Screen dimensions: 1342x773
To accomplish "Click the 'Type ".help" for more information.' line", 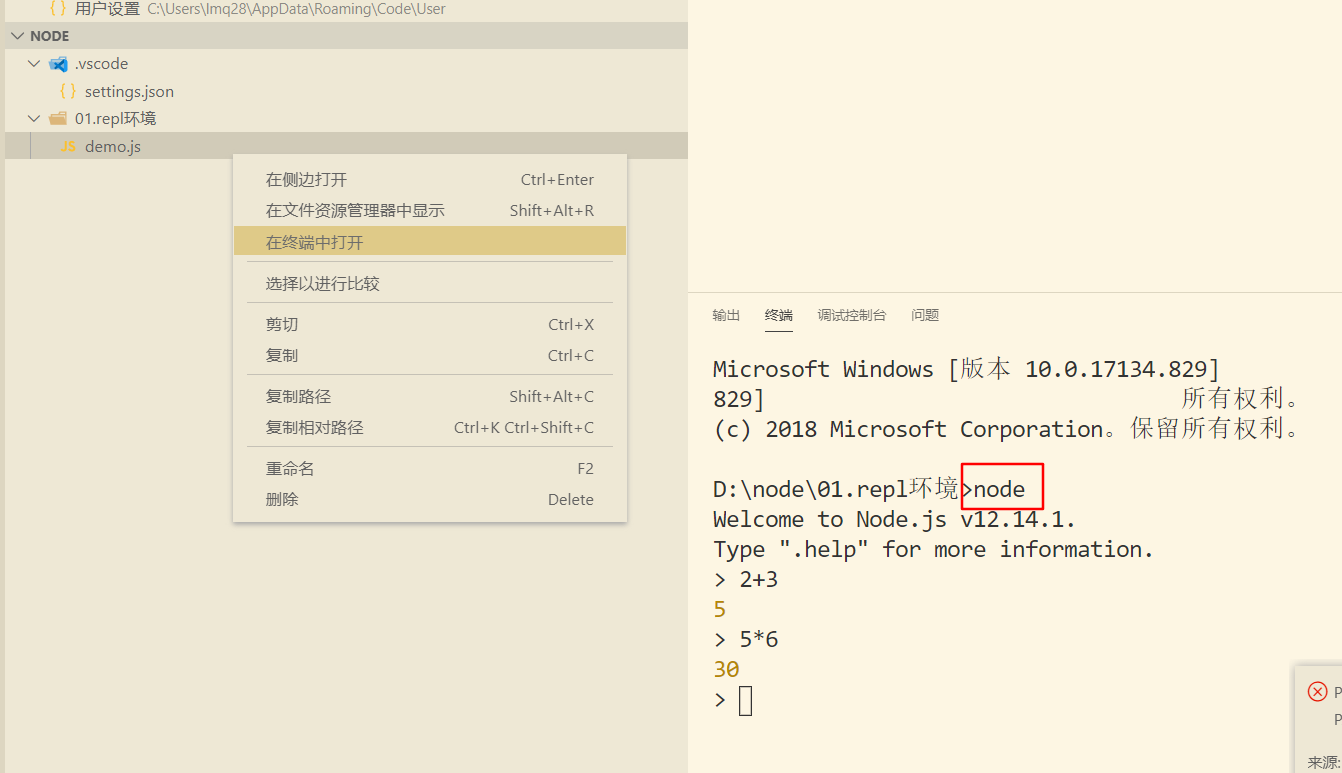I will click(x=933, y=550).
